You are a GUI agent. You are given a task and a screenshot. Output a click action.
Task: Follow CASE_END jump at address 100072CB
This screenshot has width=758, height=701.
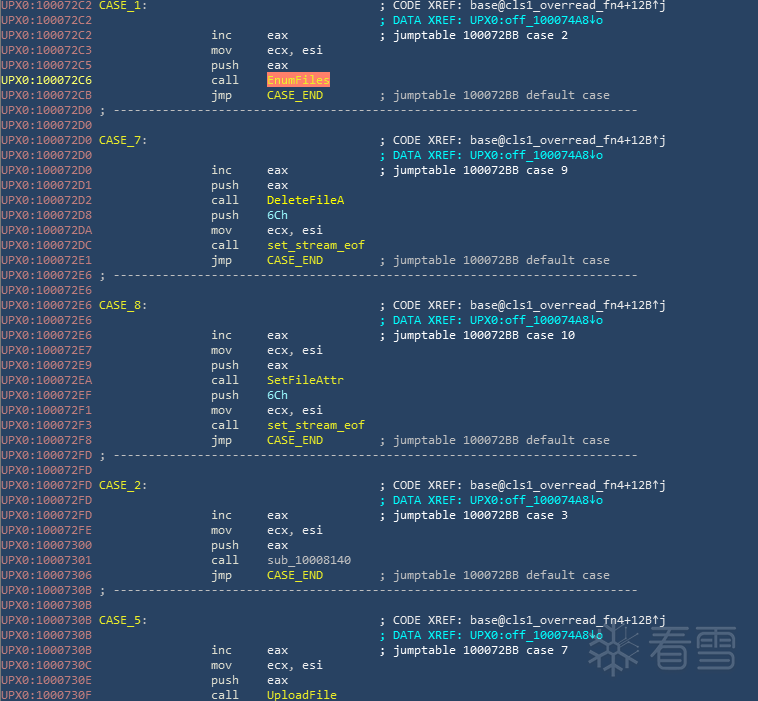click(295, 95)
